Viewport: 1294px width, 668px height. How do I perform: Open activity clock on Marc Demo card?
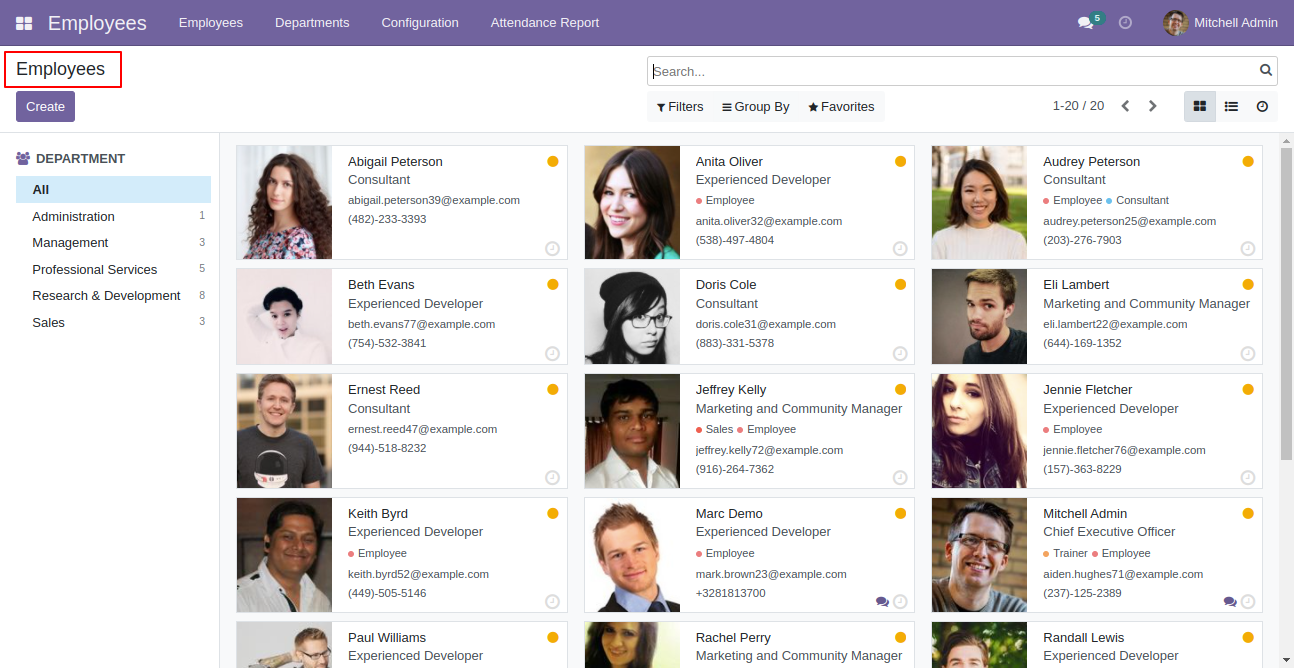[x=900, y=602]
